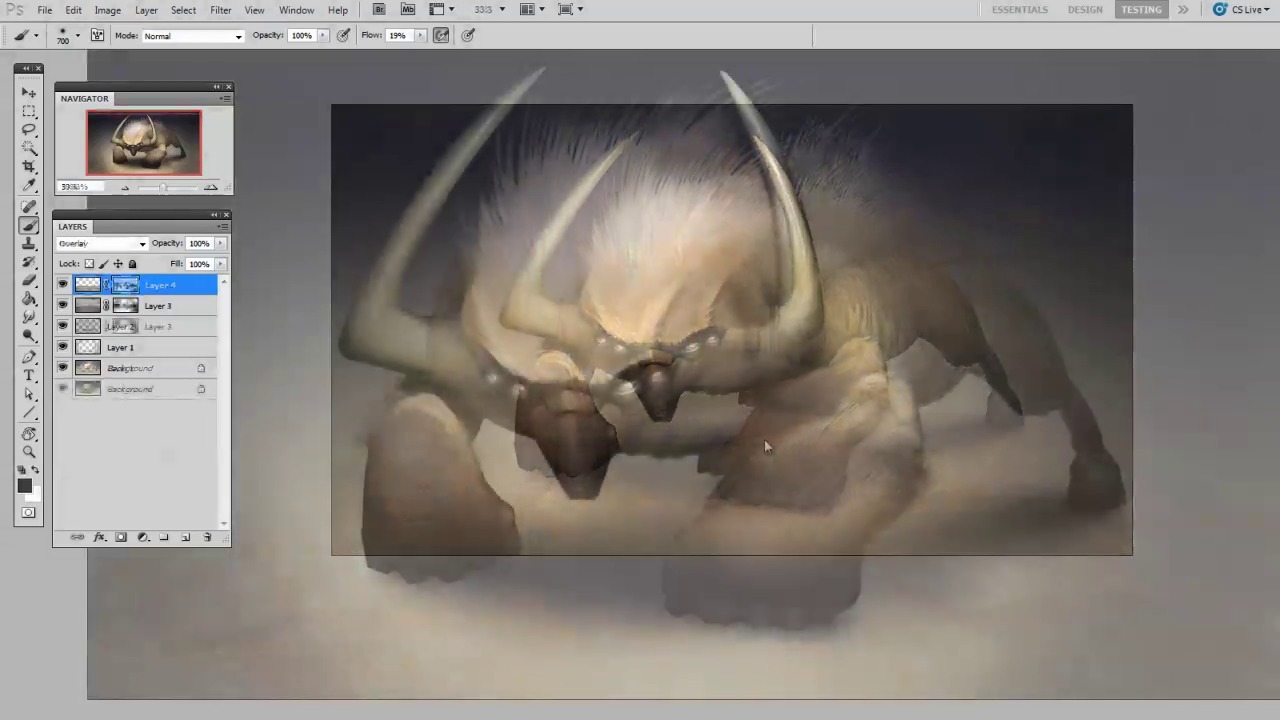Launch Adobe Bridge from the top bar

click(x=379, y=10)
